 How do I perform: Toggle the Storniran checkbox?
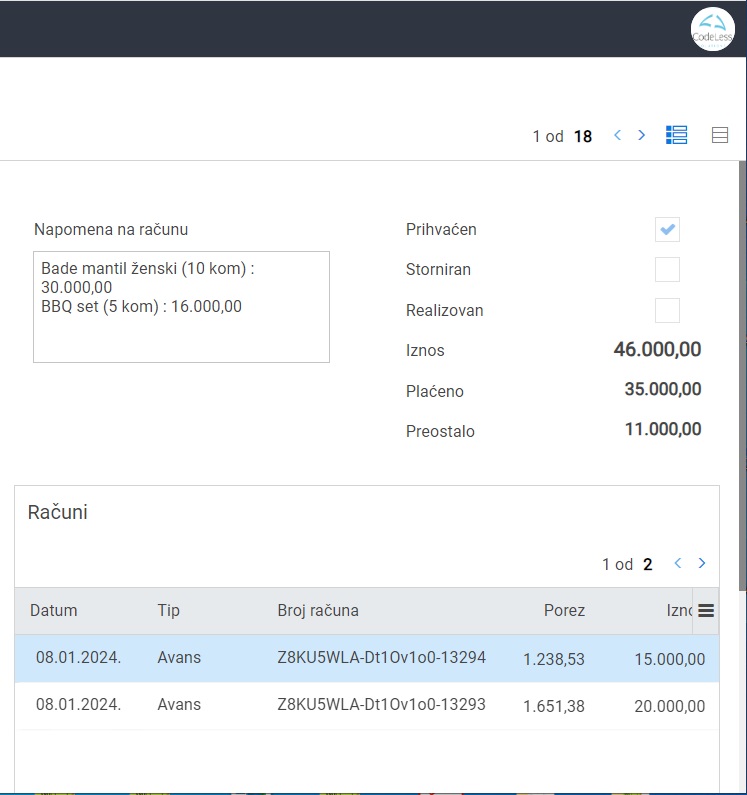667,269
